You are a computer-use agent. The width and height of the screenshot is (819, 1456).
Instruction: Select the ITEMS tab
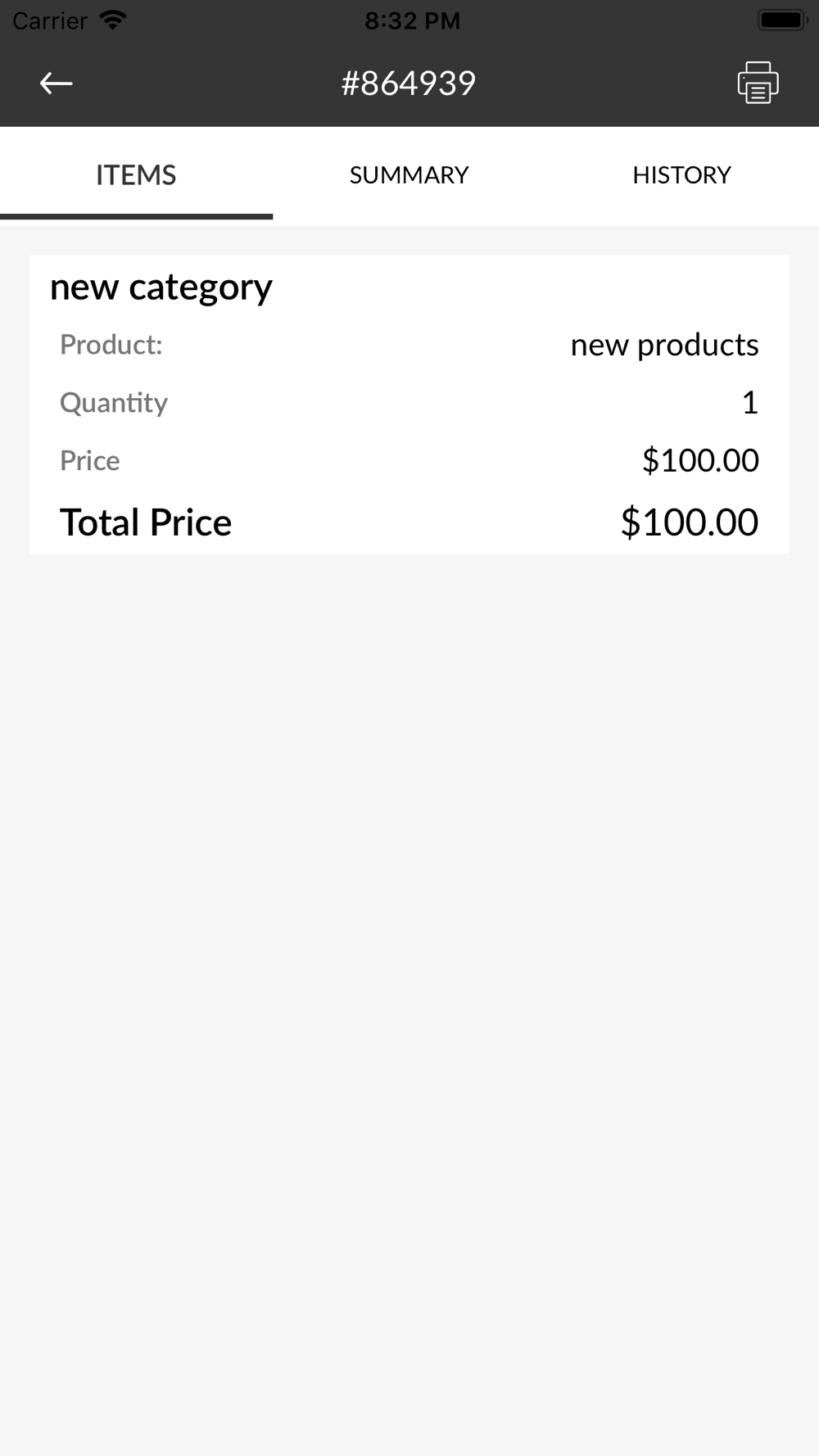click(136, 175)
